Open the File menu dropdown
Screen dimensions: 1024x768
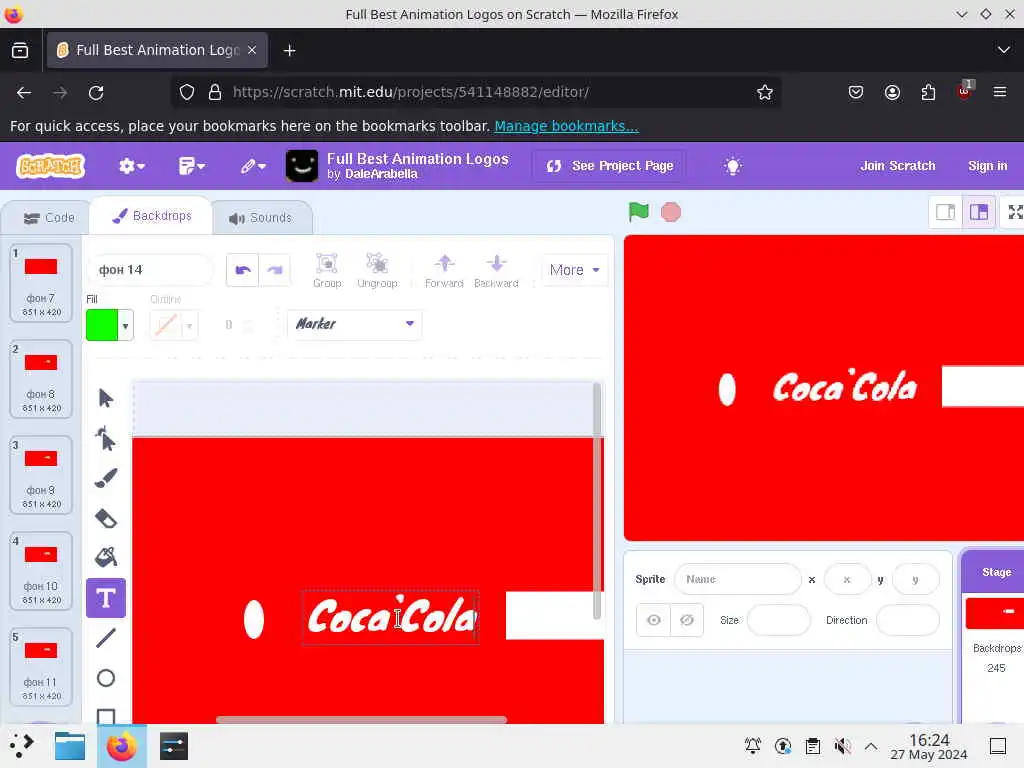click(x=191, y=166)
